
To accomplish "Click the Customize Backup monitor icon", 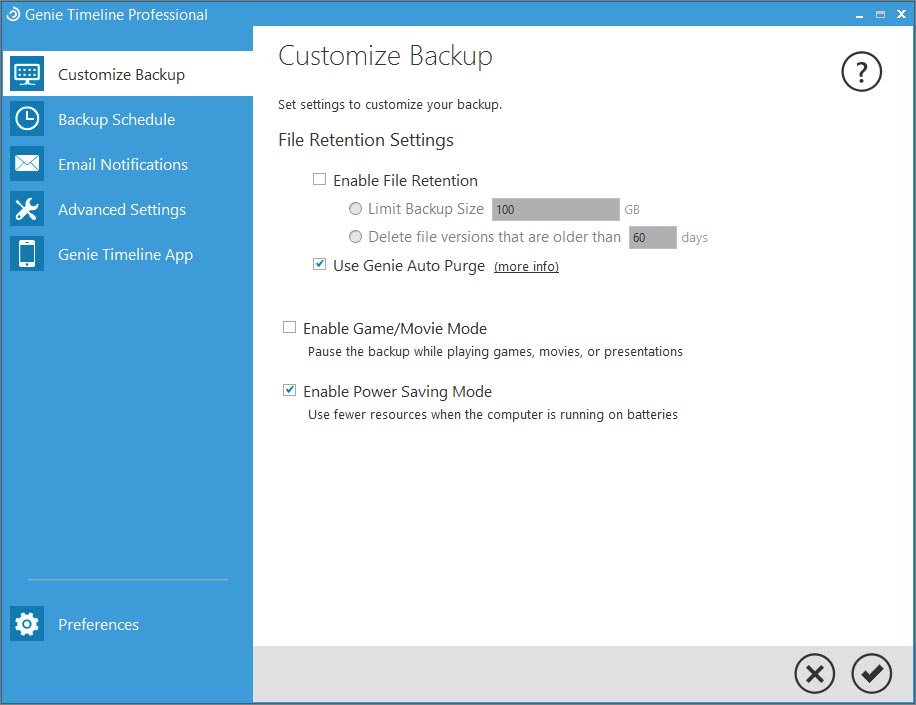I will (x=27, y=74).
